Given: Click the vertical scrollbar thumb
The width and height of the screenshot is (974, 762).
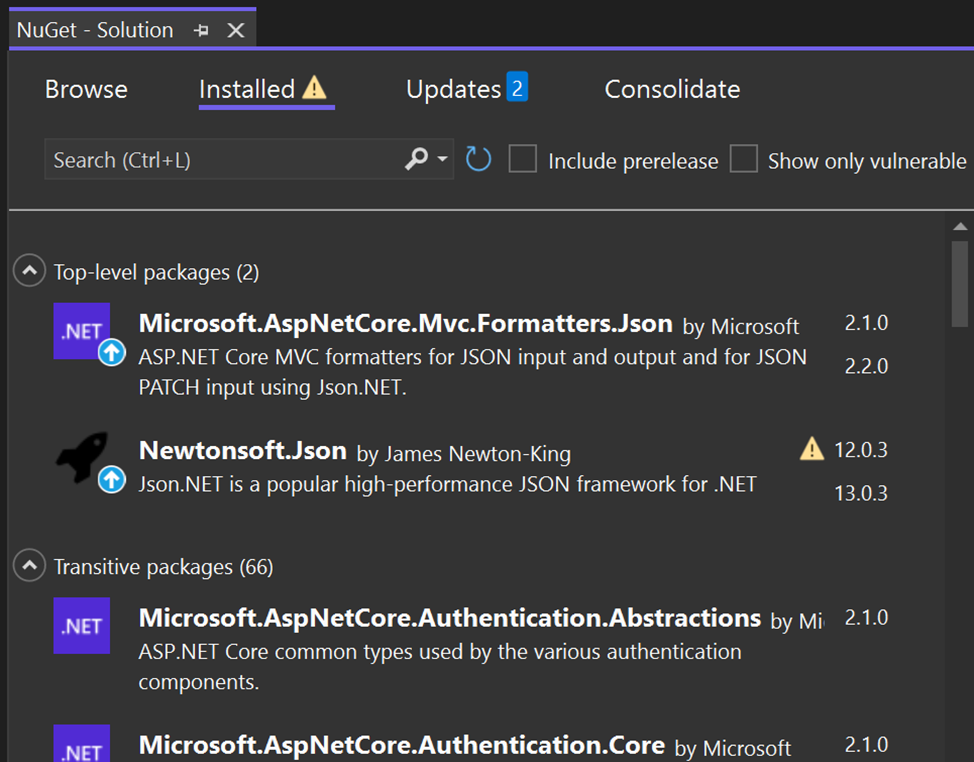Looking at the screenshot, I should click(960, 283).
